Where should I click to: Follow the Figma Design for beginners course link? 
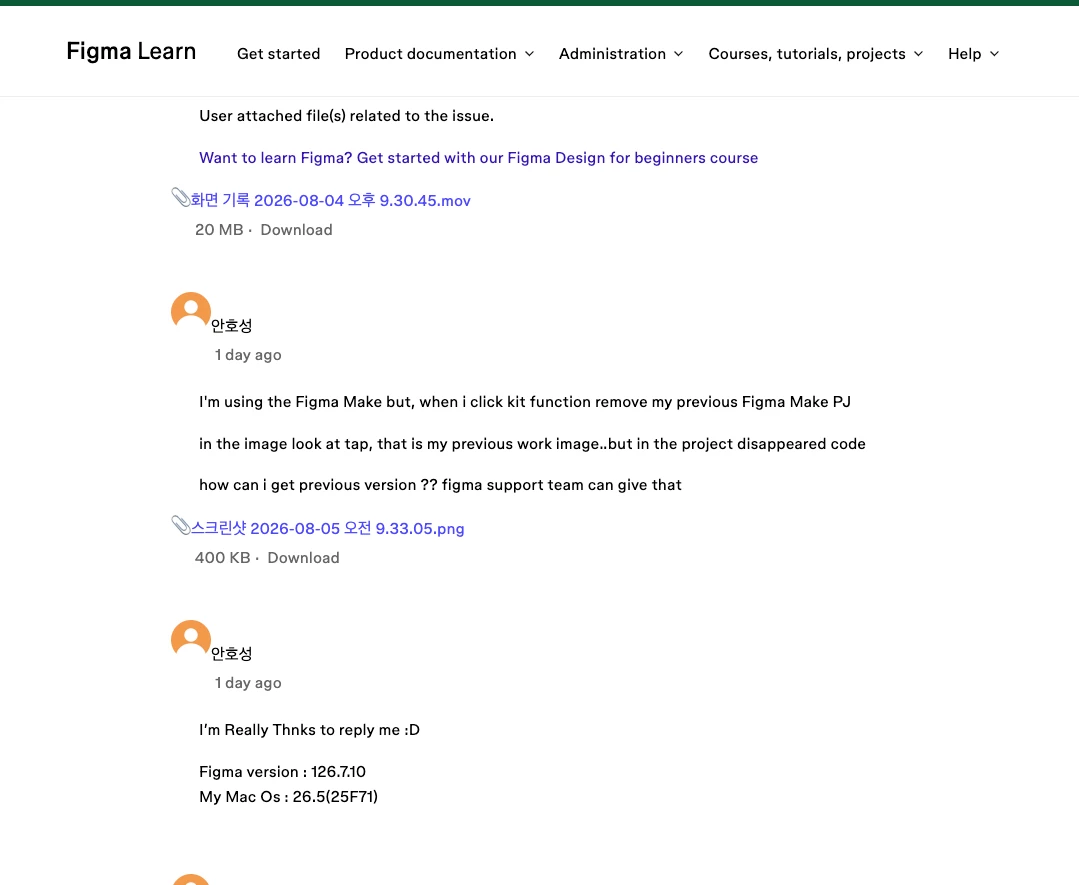click(478, 158)
